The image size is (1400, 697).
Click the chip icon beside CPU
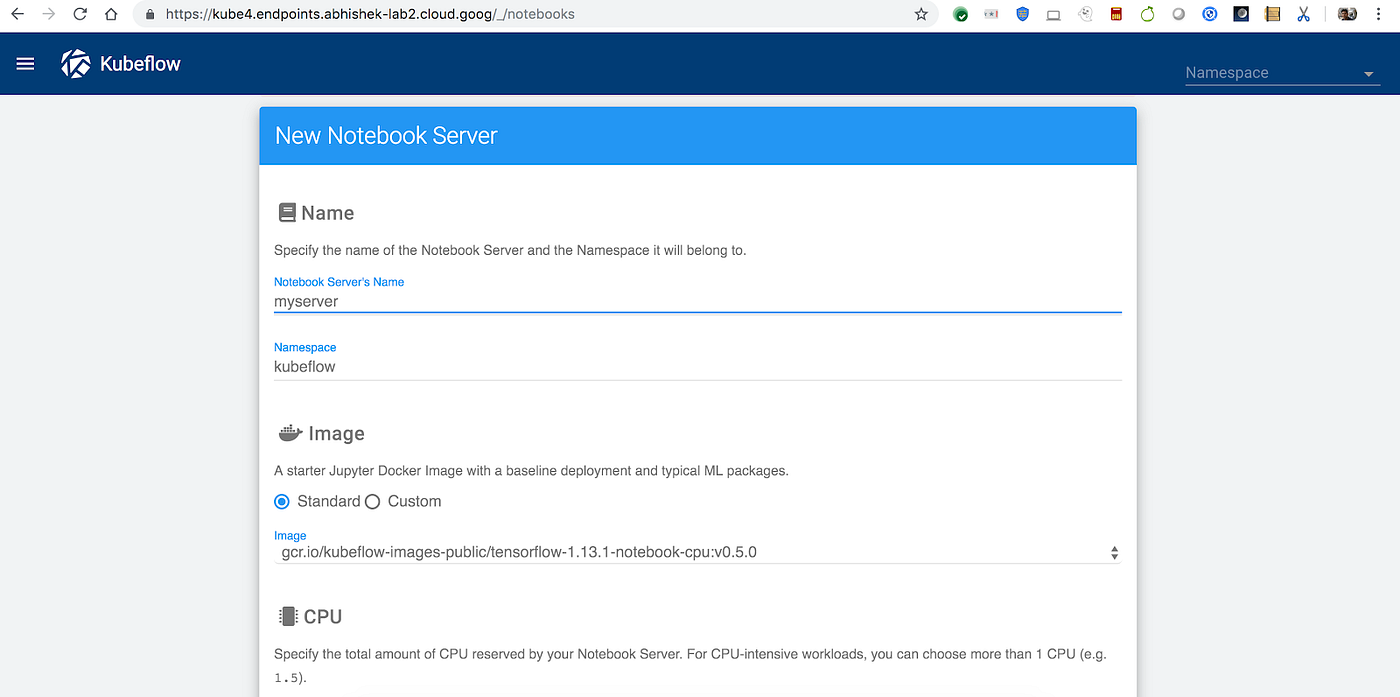(288, 616)
